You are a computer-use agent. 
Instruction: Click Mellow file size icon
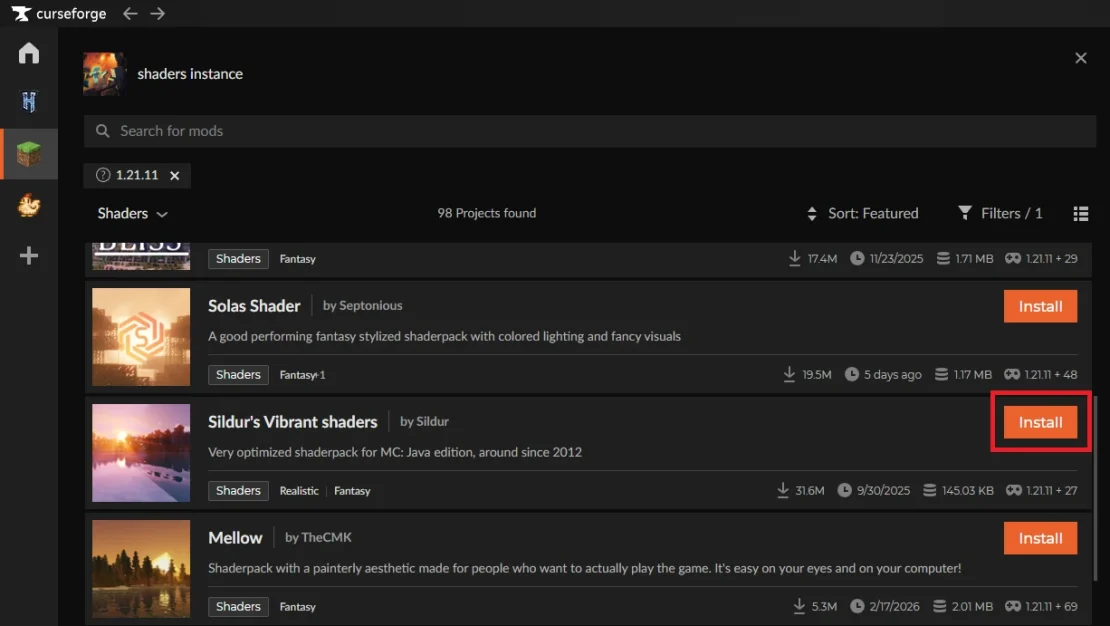tap(939, 606)
